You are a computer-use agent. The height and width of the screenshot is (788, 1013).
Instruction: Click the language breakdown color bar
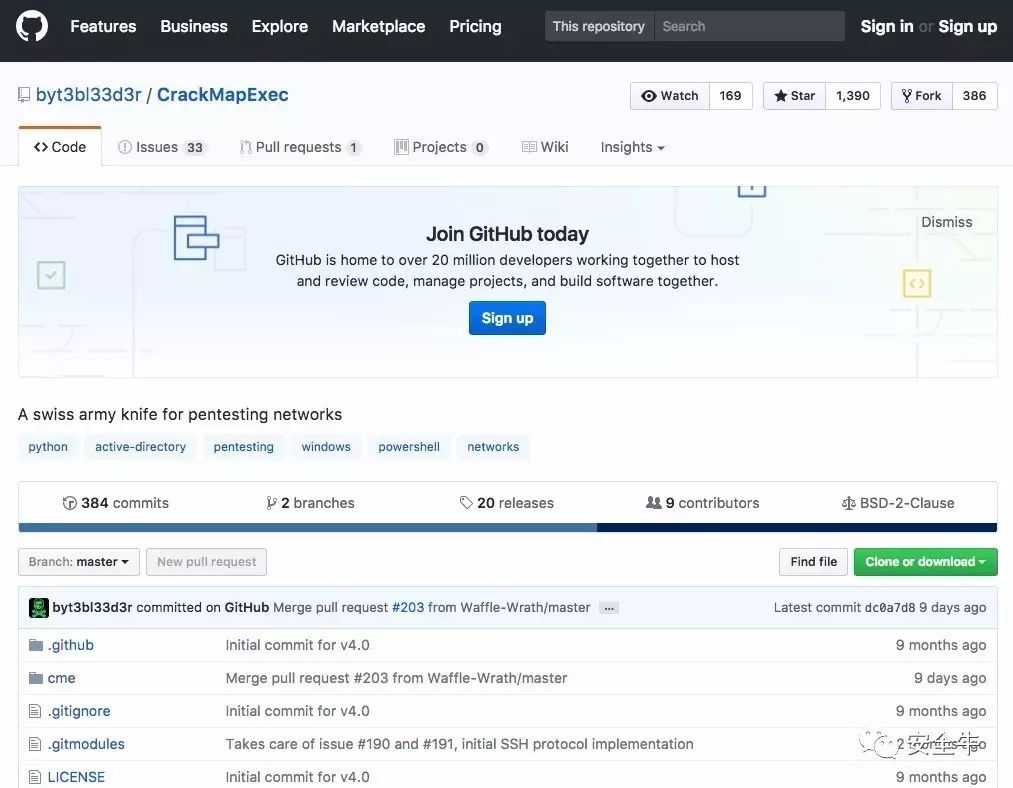click(508, 528)
